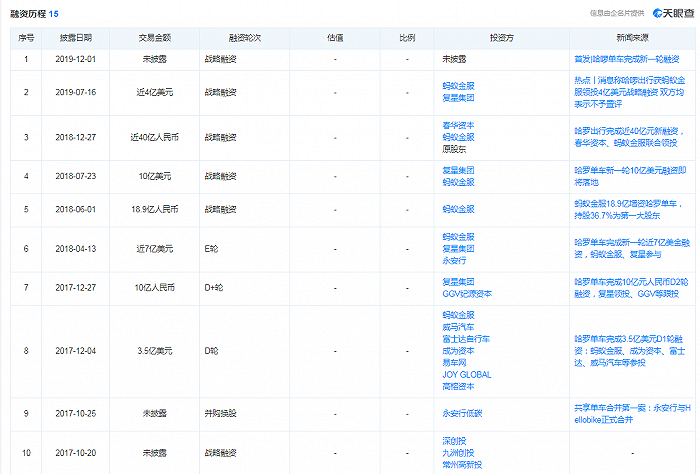This screenshot has height=474, width=700.
Task: Select the amount cell 18.9亿人民币
Action: click(154, 209)
